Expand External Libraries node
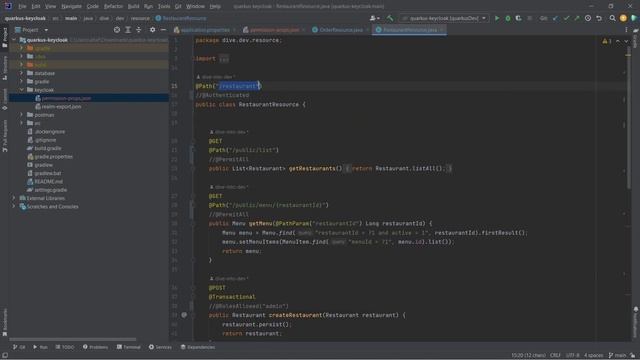 tap(14, 198)
